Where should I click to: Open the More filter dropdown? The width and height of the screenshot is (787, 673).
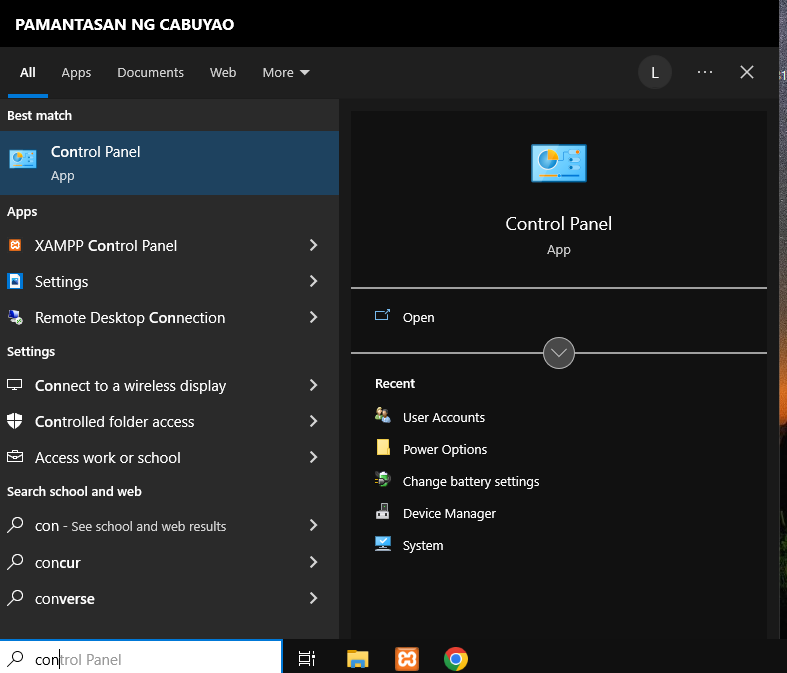click(x=286, y=73)
